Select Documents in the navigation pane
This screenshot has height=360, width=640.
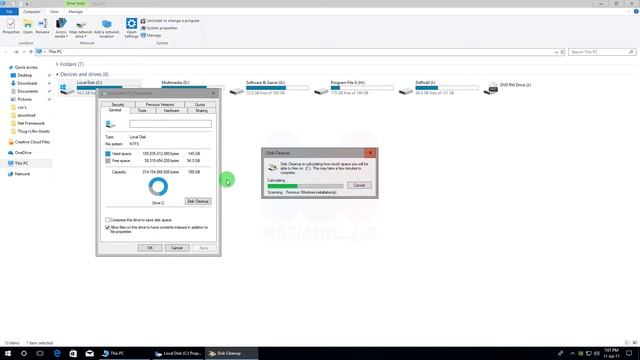(x=27, y=91)
